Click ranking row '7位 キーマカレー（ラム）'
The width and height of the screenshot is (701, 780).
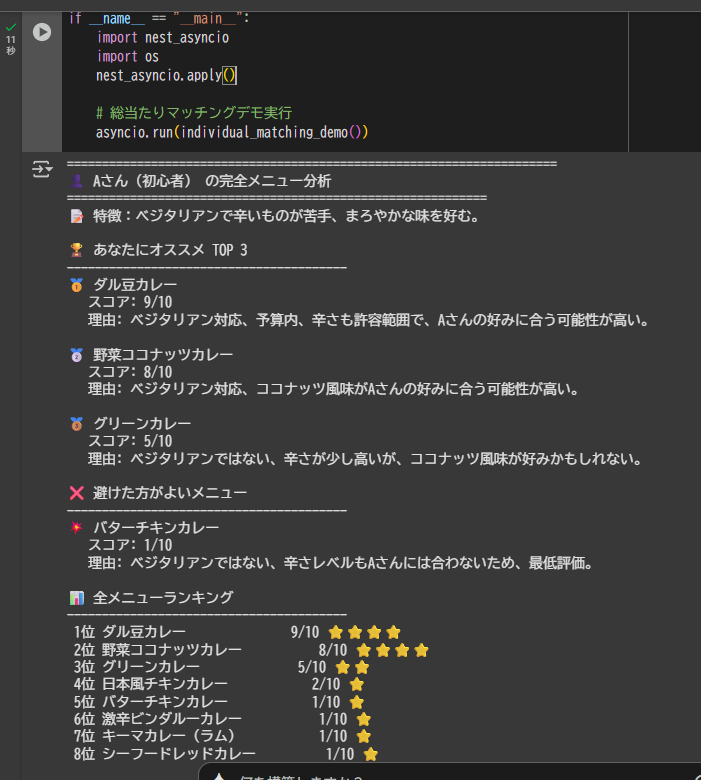pyautogui.click(x=222, y=736)
